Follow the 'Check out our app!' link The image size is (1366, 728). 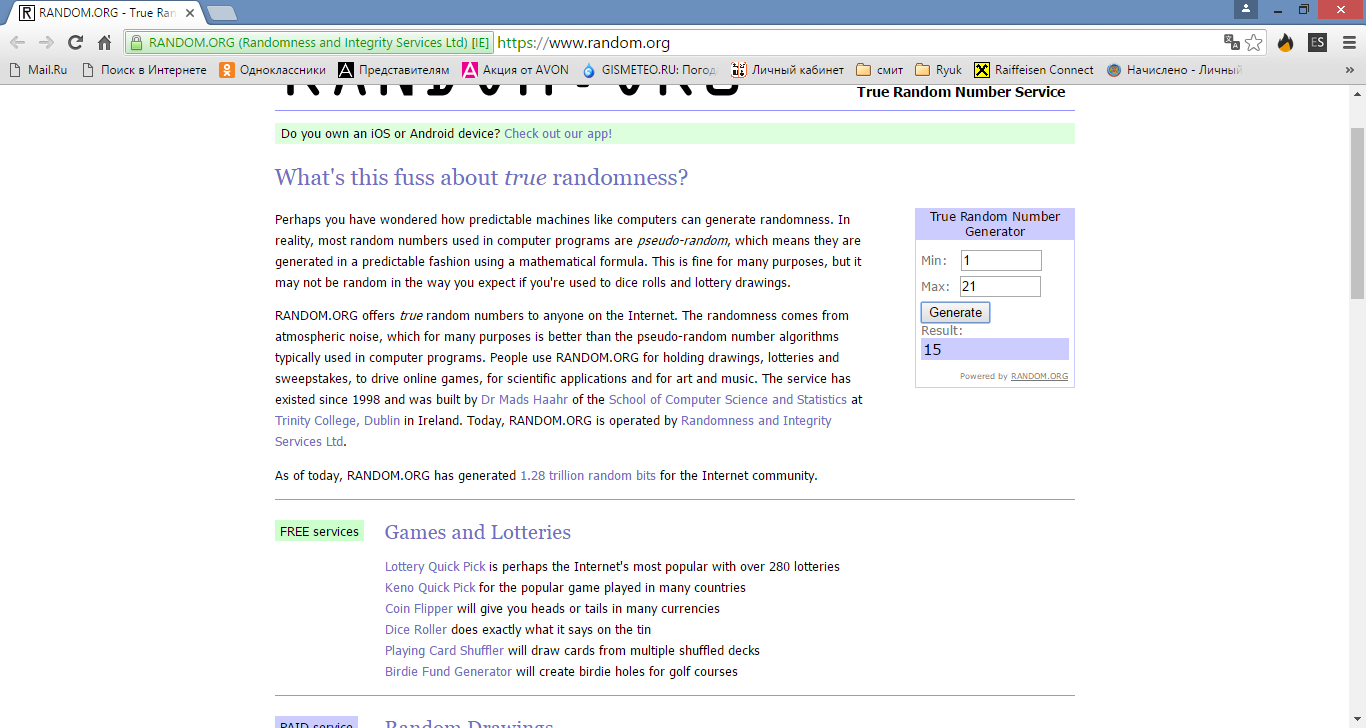[x=558, y=133]
